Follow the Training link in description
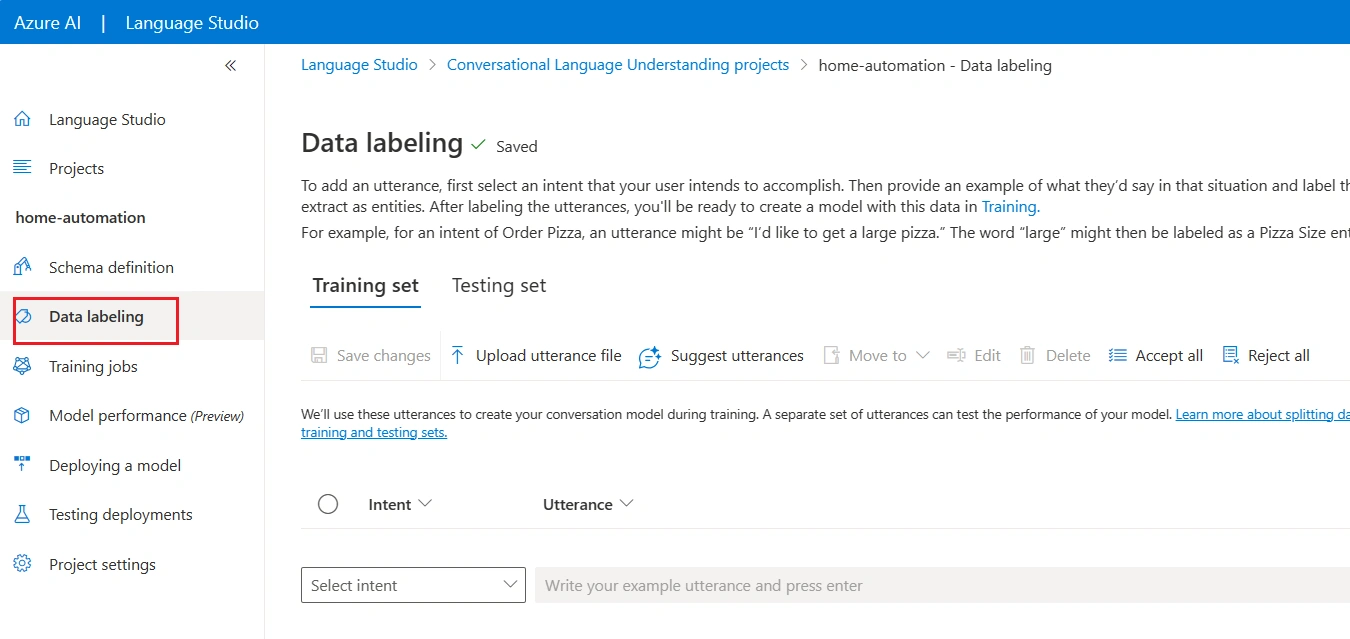 (x=1010, y=207)
